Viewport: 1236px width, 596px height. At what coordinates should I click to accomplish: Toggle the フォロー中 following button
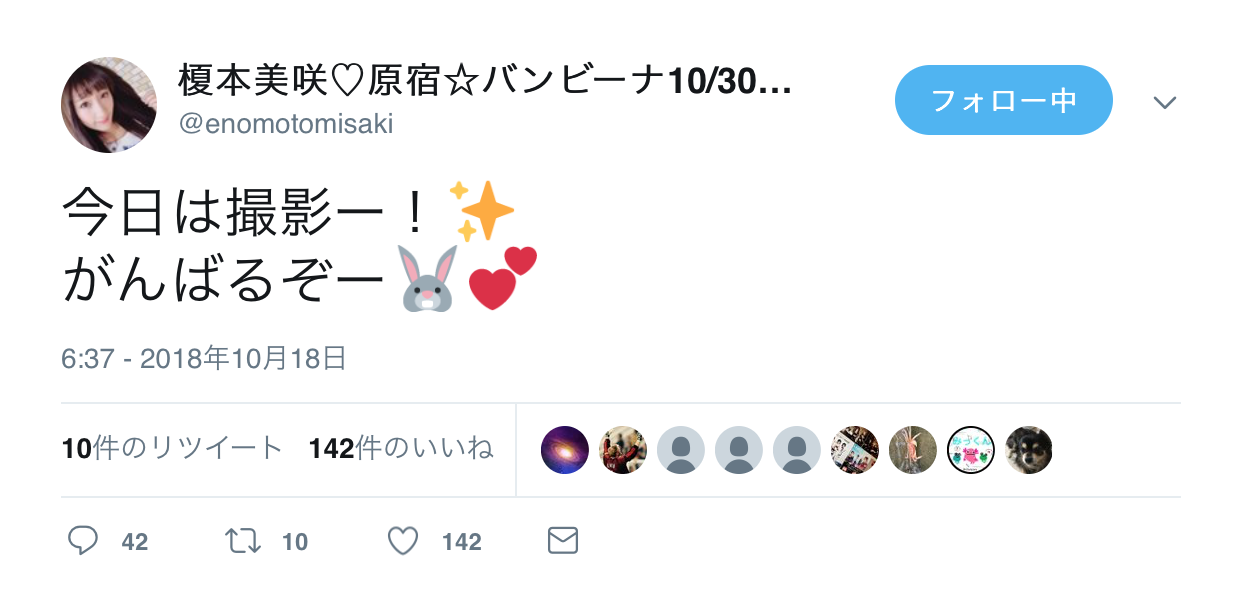[x=1003, y=100]
